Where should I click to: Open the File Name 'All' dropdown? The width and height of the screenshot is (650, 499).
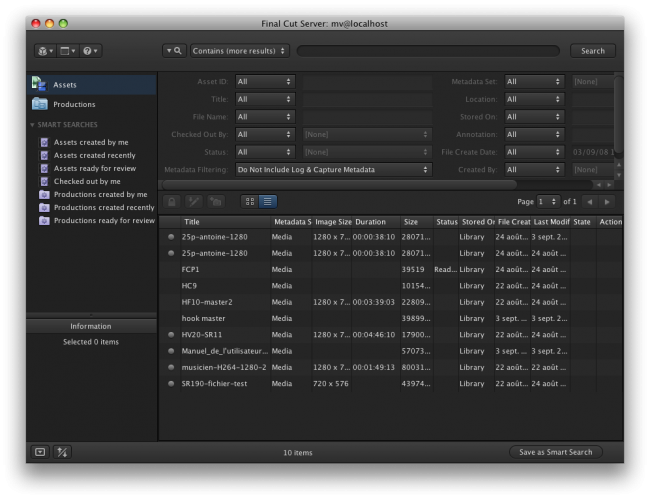pyautogui.click(x=265, y=117)
